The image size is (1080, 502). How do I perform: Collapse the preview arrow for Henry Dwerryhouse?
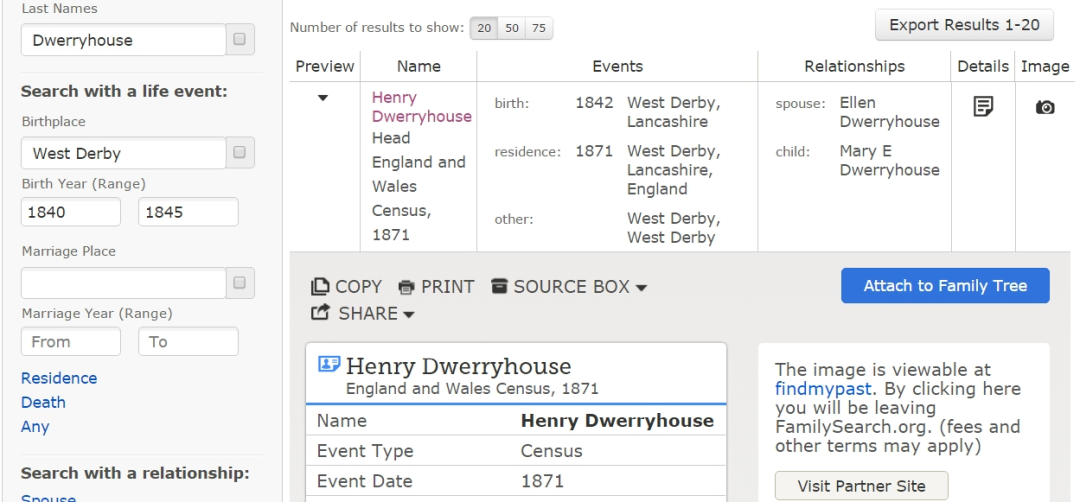click(323, 98)
